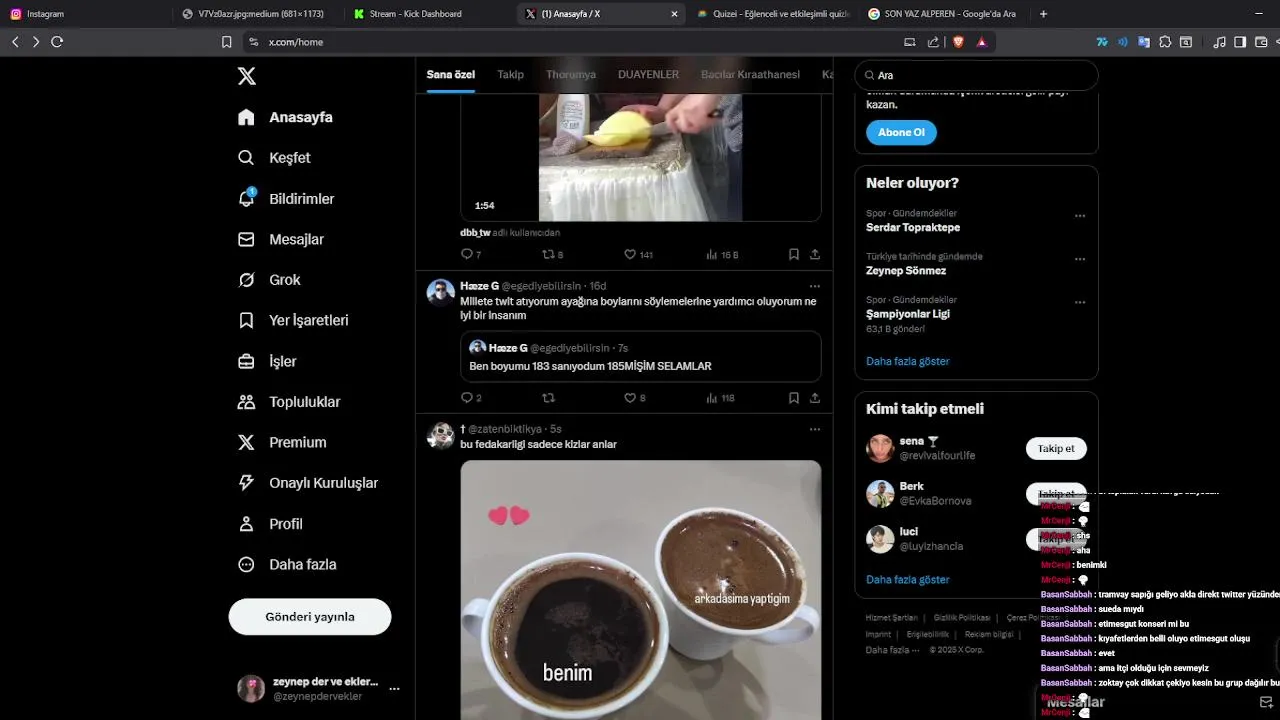Open new browser tab with plus
Viewport: 1280px width, 720px height.
pyautogui.click(x=1043, y=14)
